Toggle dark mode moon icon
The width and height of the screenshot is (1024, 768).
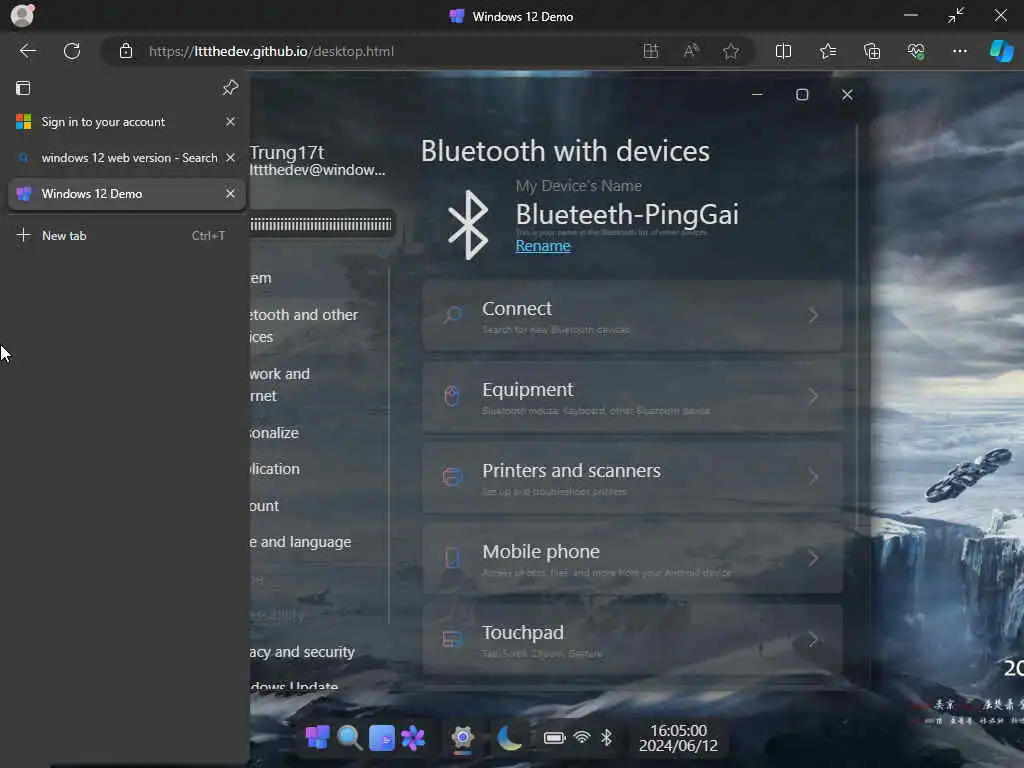(509, 738)
